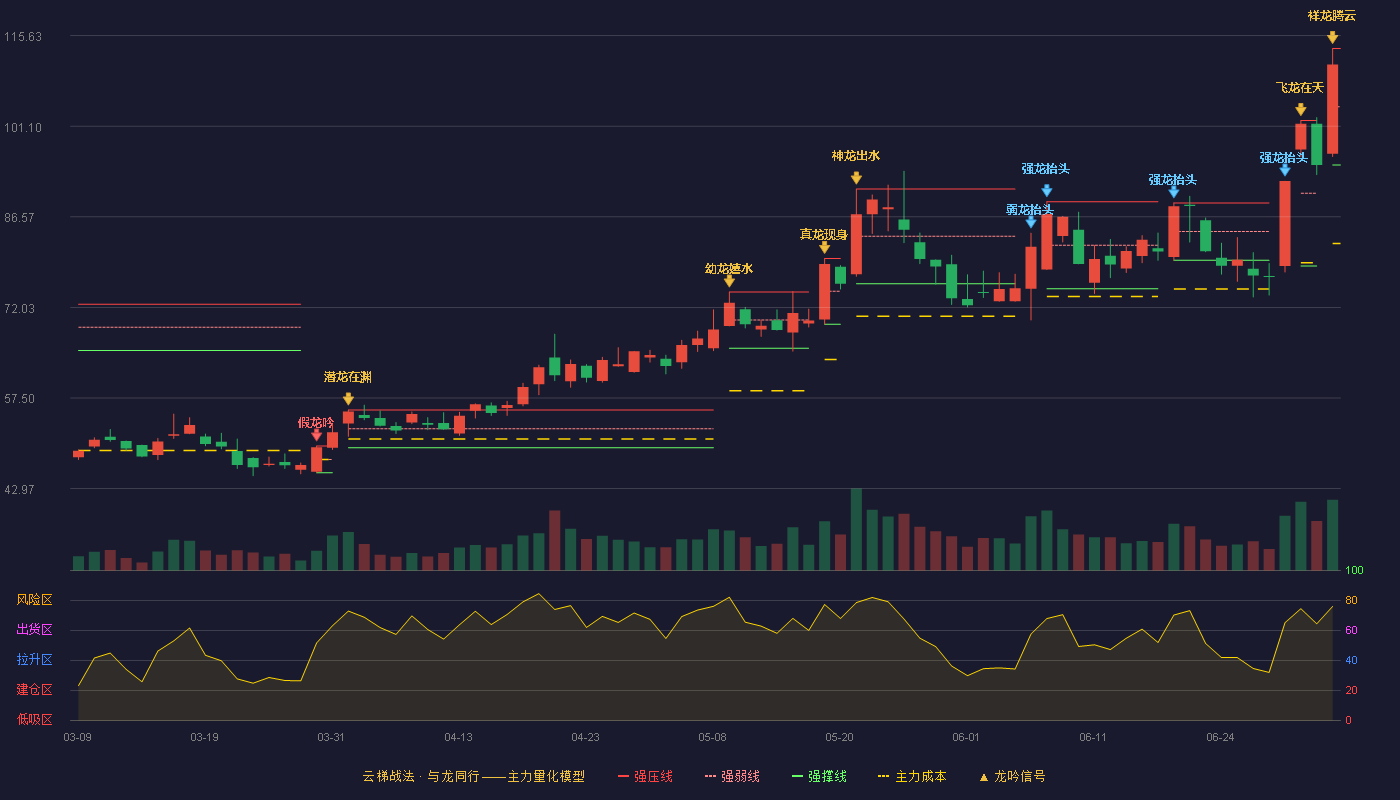This screenshot has width=1400, height=800.
Task: Click the arrow marker beneath 幼龙嬉水
Action: [729, 281]
